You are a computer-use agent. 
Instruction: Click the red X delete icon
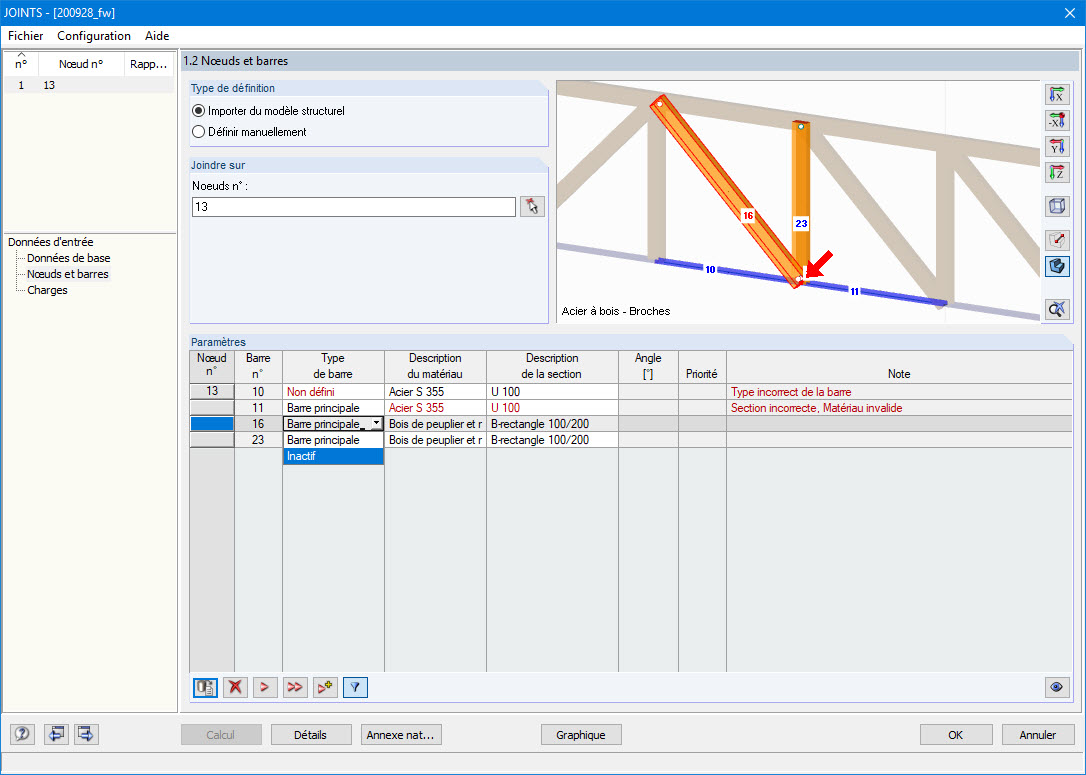click(x=235, y=687)
